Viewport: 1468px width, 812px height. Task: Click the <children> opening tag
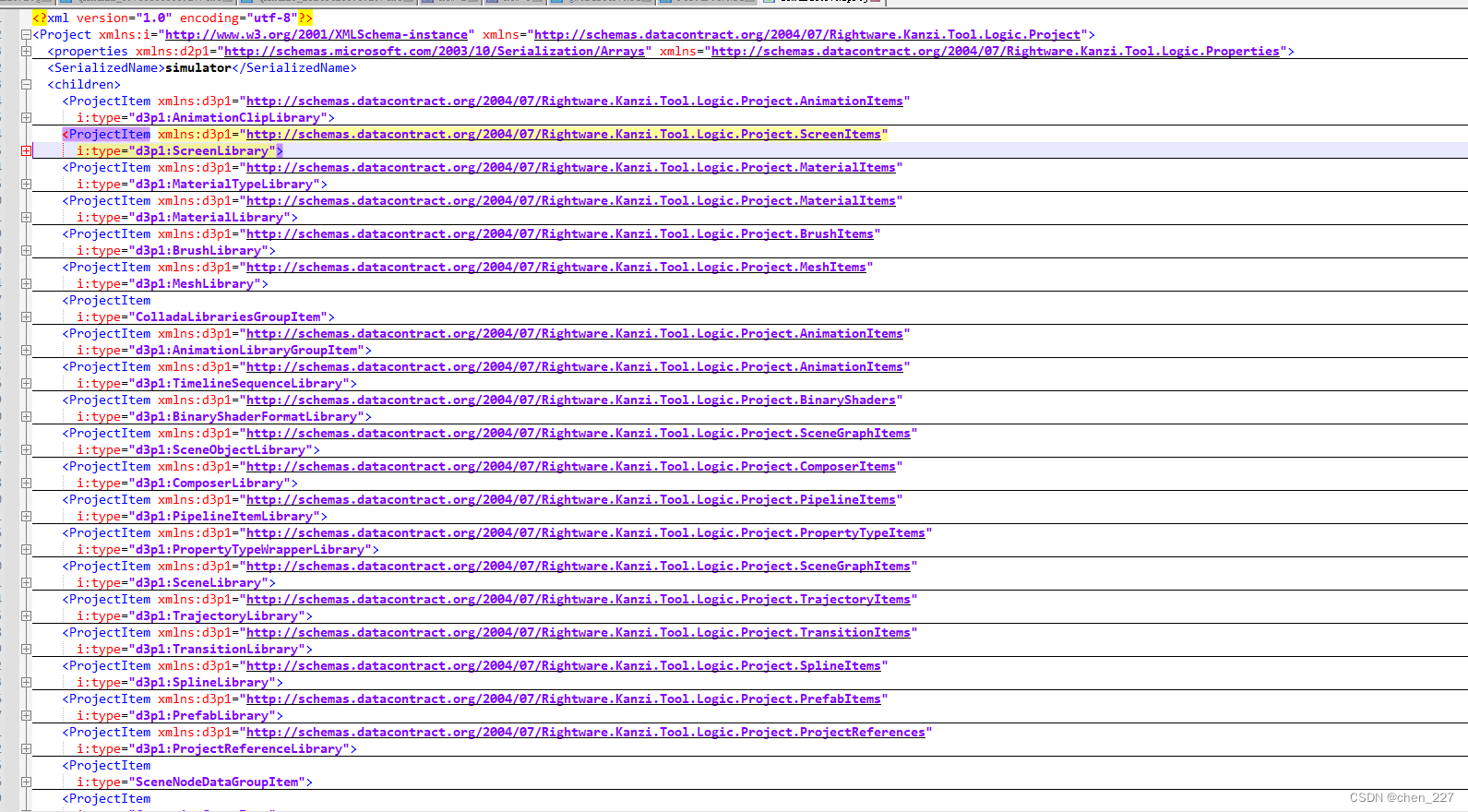(x=84, y=85)
